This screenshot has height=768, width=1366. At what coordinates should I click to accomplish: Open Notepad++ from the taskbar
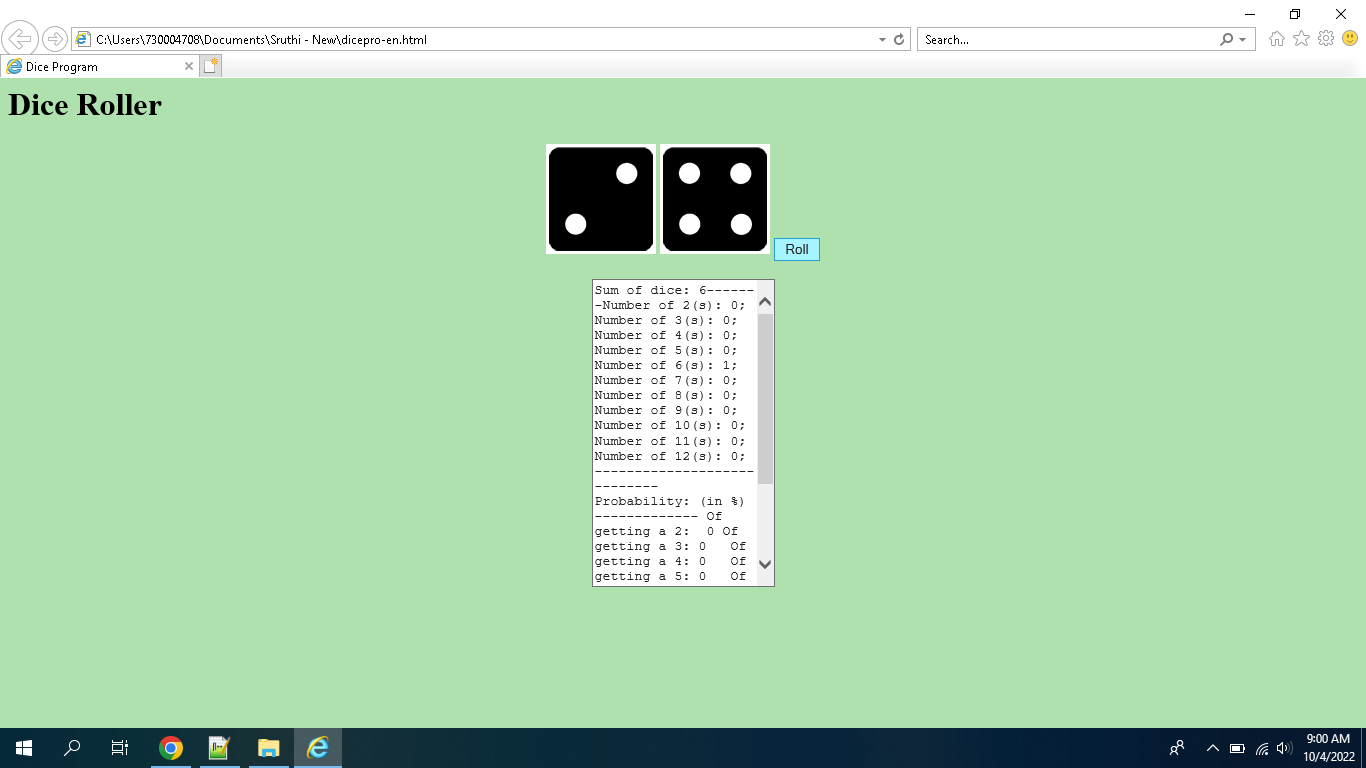[x=219, y=748]
